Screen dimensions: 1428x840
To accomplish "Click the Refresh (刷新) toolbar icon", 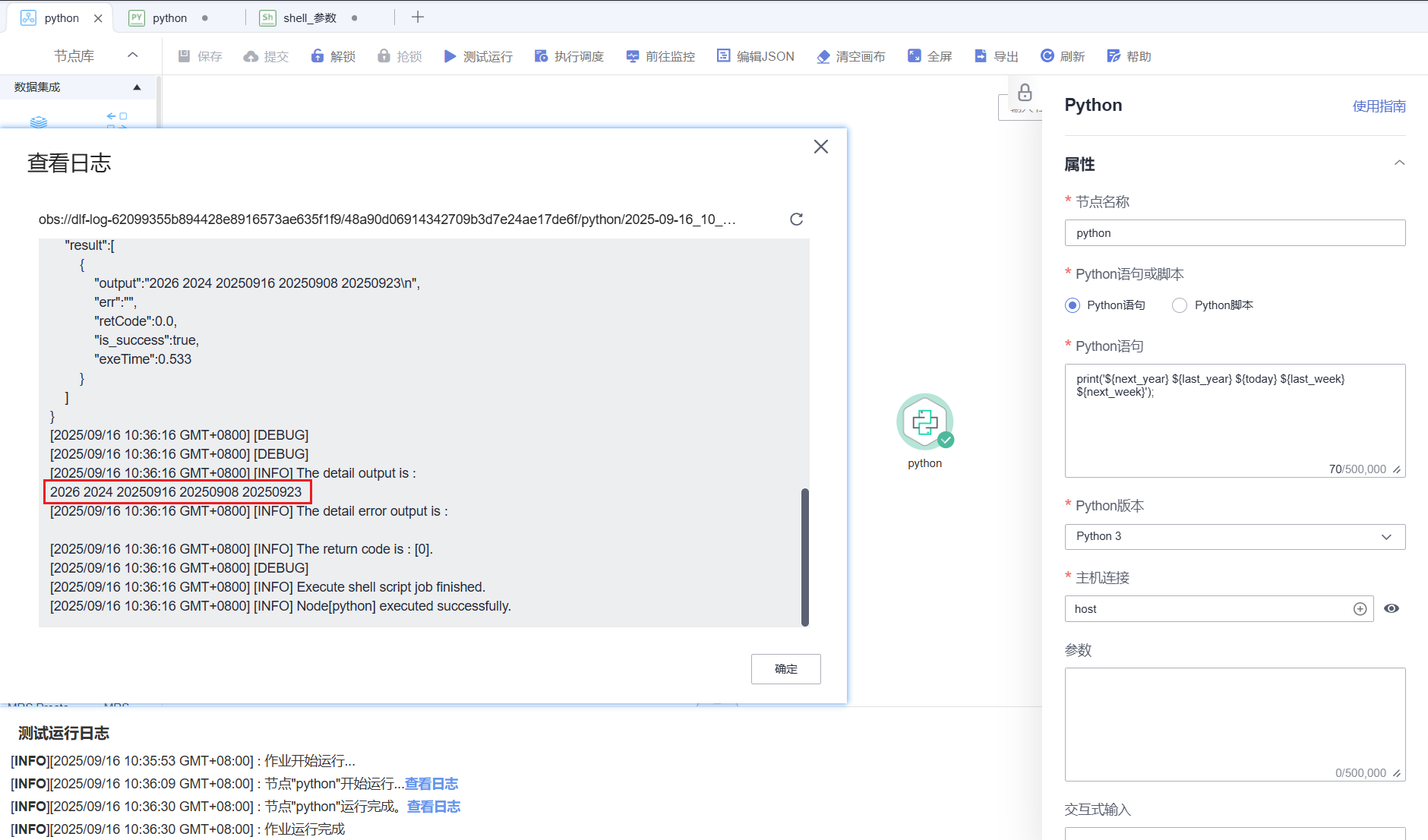I will pyautogui.click(x=1047, y=56).
